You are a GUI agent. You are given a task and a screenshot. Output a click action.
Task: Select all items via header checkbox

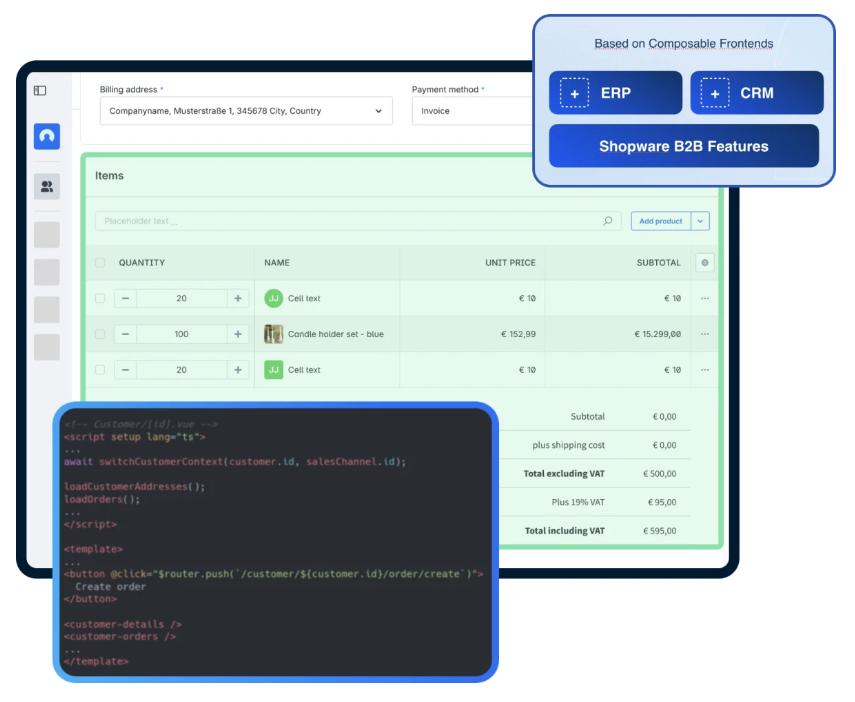click(x=100, y=263)
